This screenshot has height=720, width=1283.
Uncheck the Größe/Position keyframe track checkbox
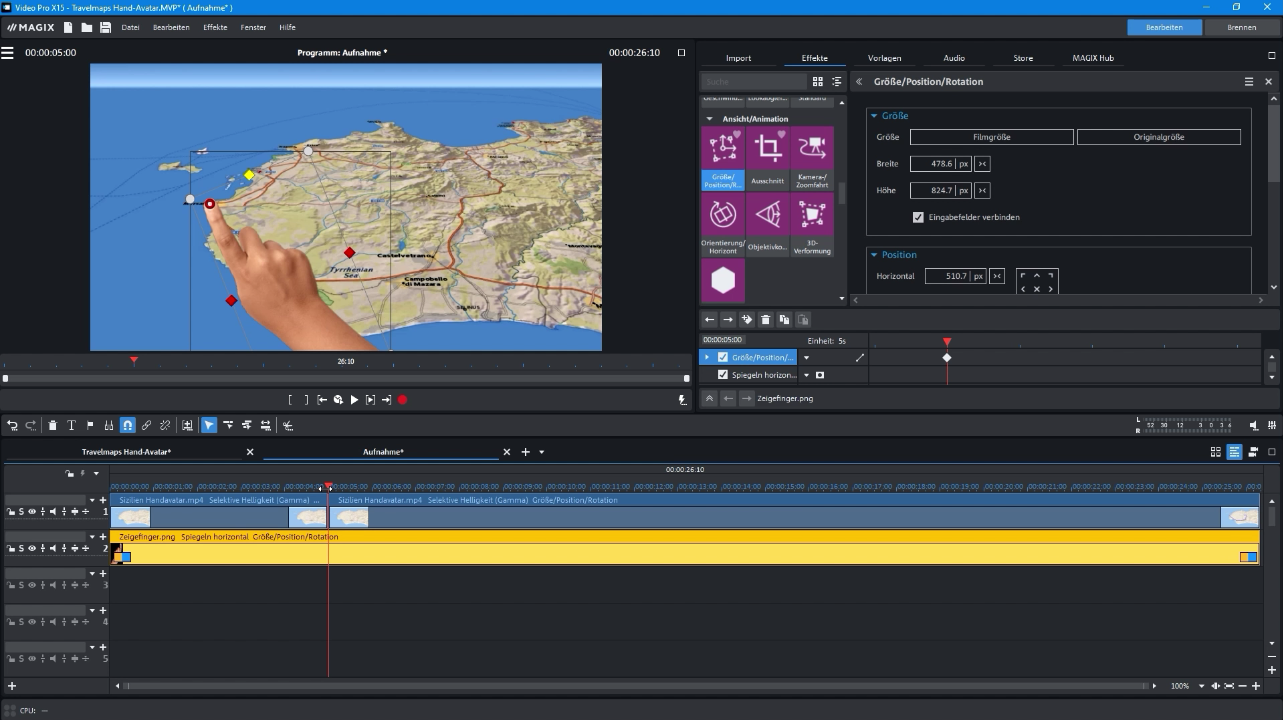point(722,357)
